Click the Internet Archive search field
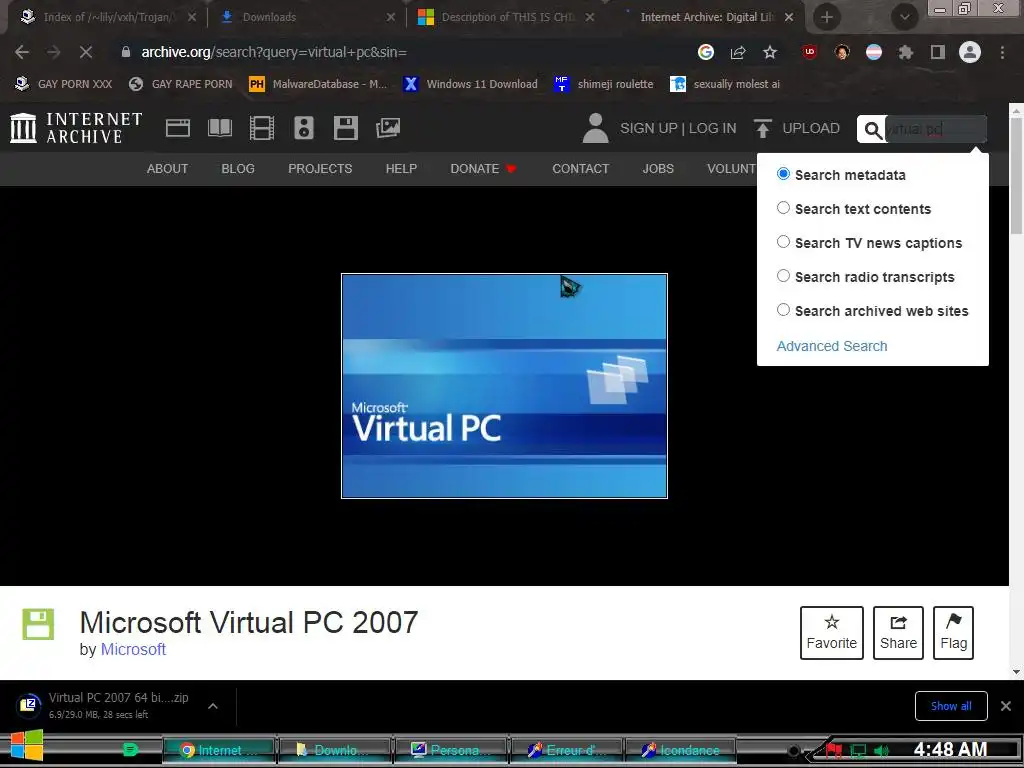 935,130
